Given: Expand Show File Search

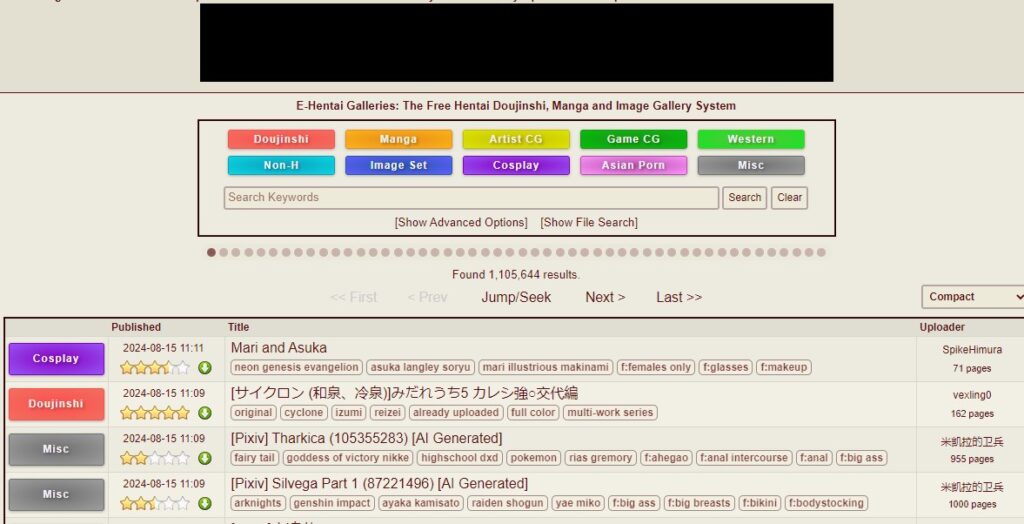Looking at the screenshot, I should [589, 222].
